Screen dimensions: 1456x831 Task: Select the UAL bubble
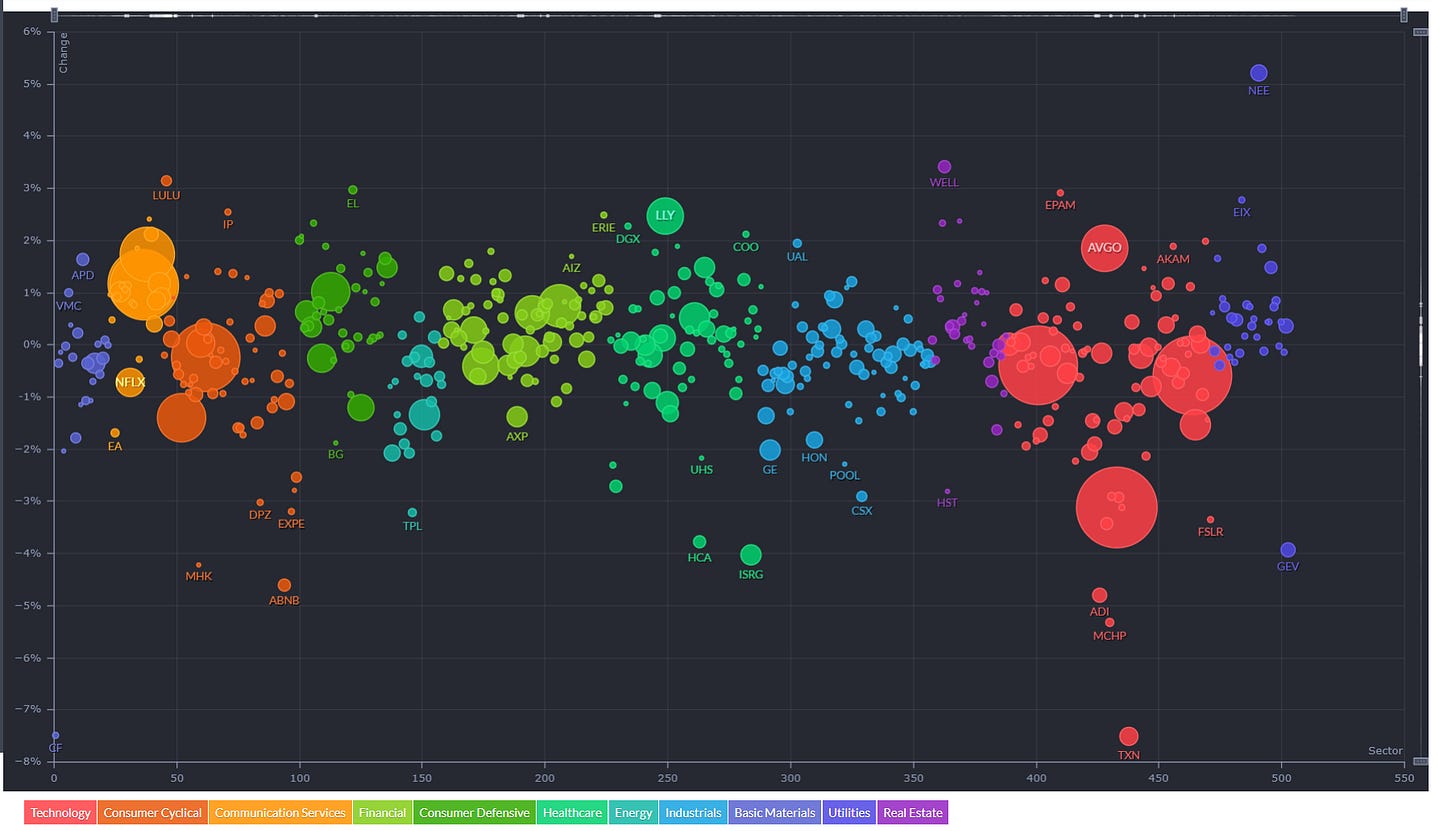[797, 243]
